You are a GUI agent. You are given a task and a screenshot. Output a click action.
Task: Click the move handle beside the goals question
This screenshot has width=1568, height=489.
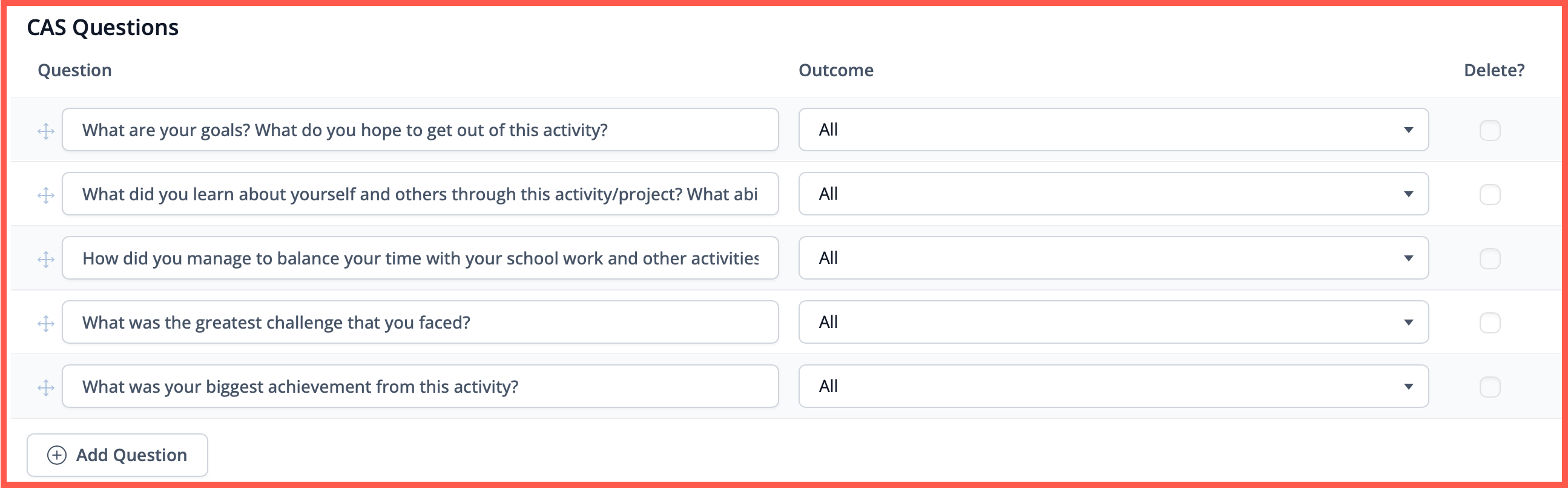[x=45, y=131]
